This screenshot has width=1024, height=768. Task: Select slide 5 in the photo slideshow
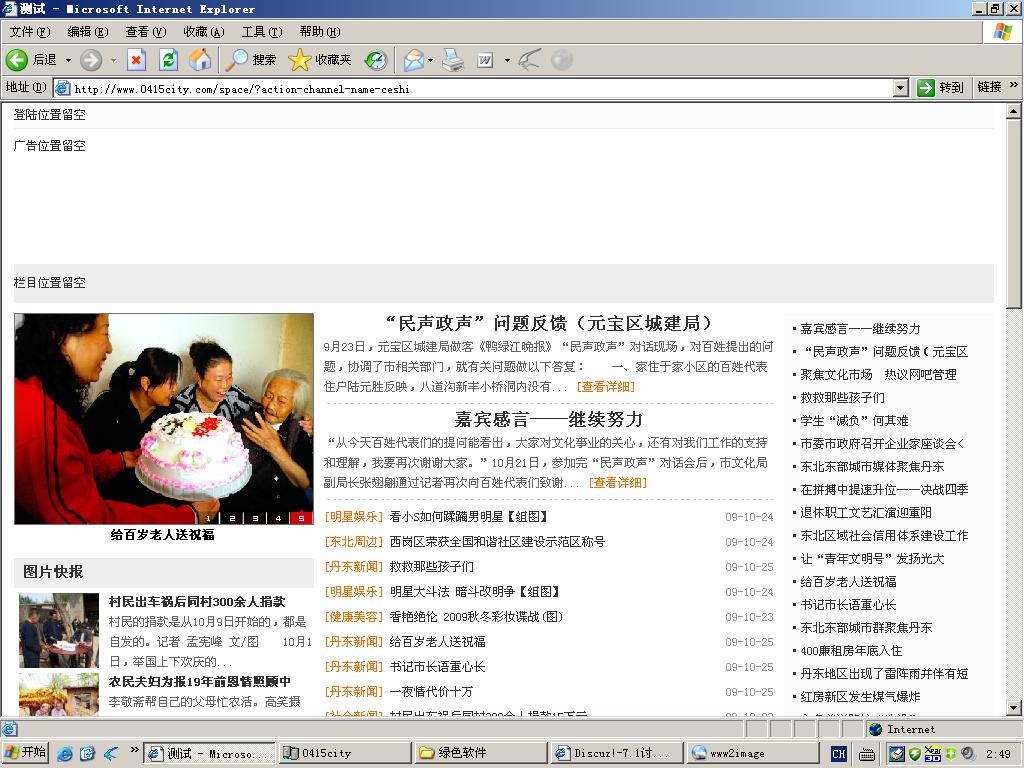click(301, 518)
